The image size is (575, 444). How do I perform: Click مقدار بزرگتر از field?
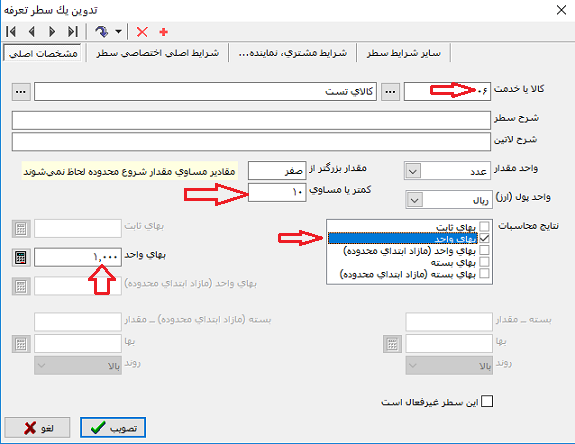pyautogui.click(x=277, y=171)
